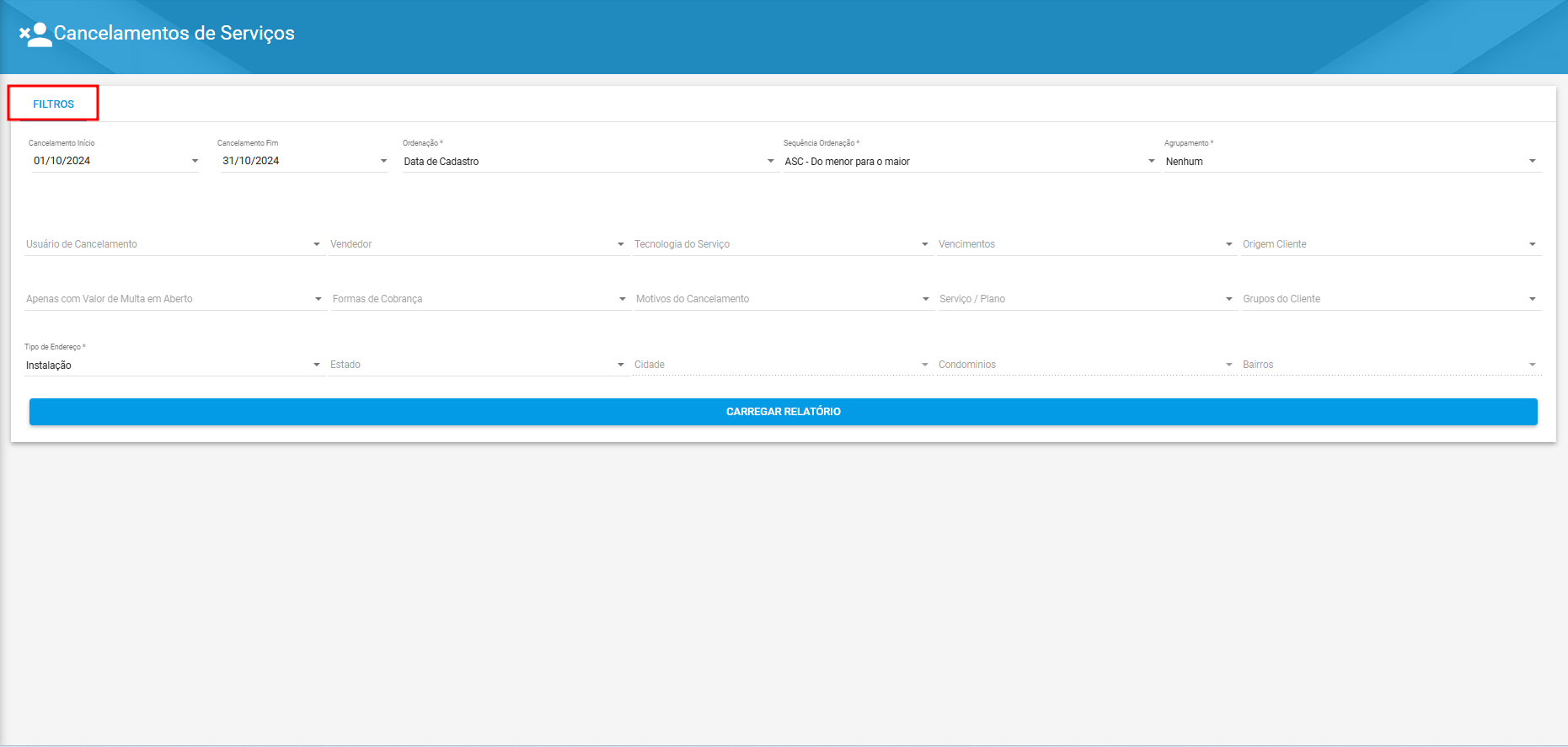1568x747 pixels.
Task: Click arrow of Tecnologia do Serviço field
Action: click(x=925, y=244)
